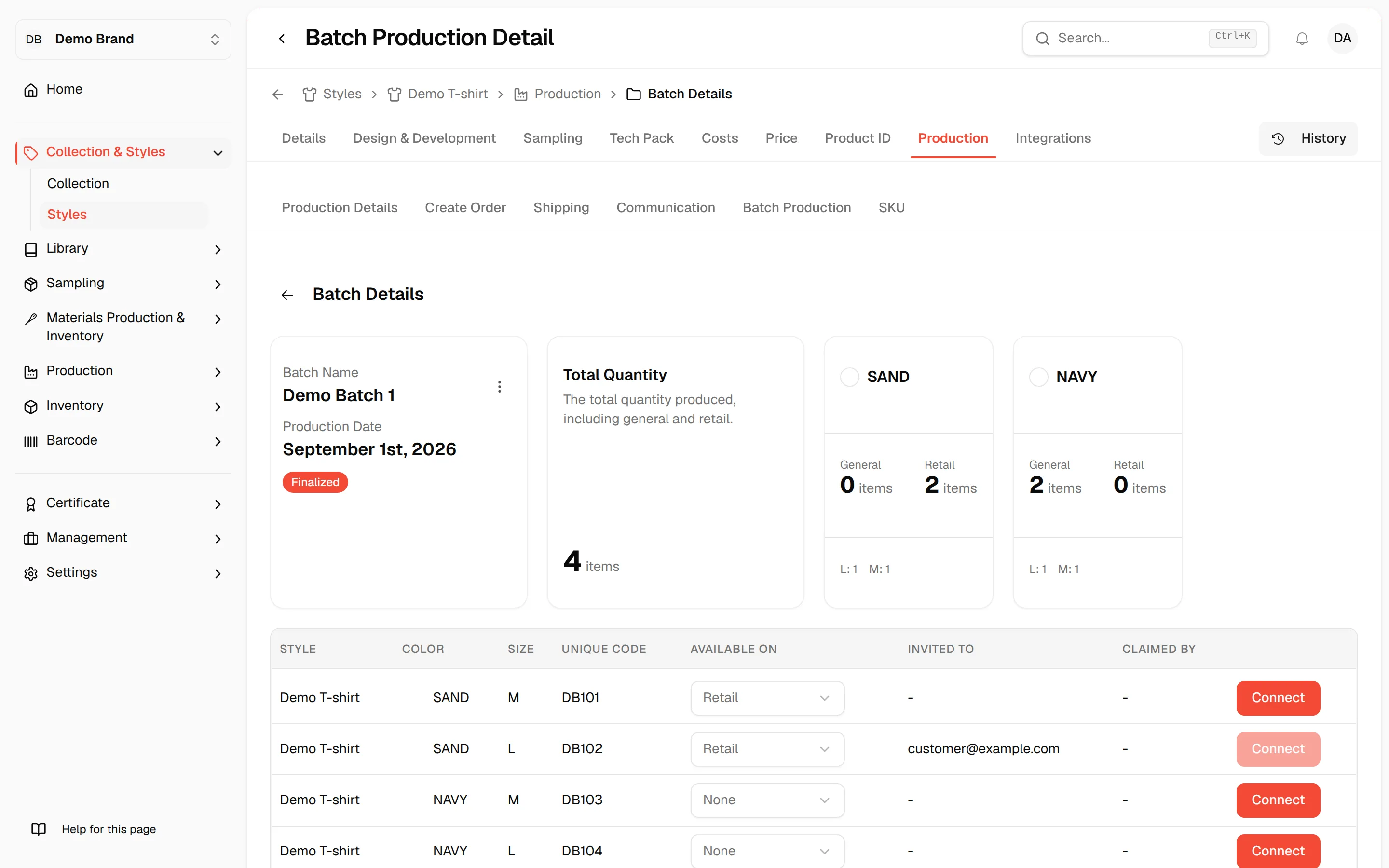
Task: Open the three-dot menu on Demo Batch 1 card
Action: point(499,386)
